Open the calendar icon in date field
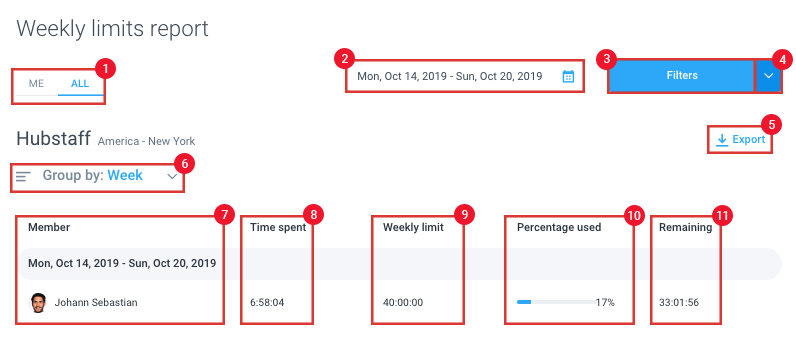This screenshot has width=796, height=360. tap(568, 77)
